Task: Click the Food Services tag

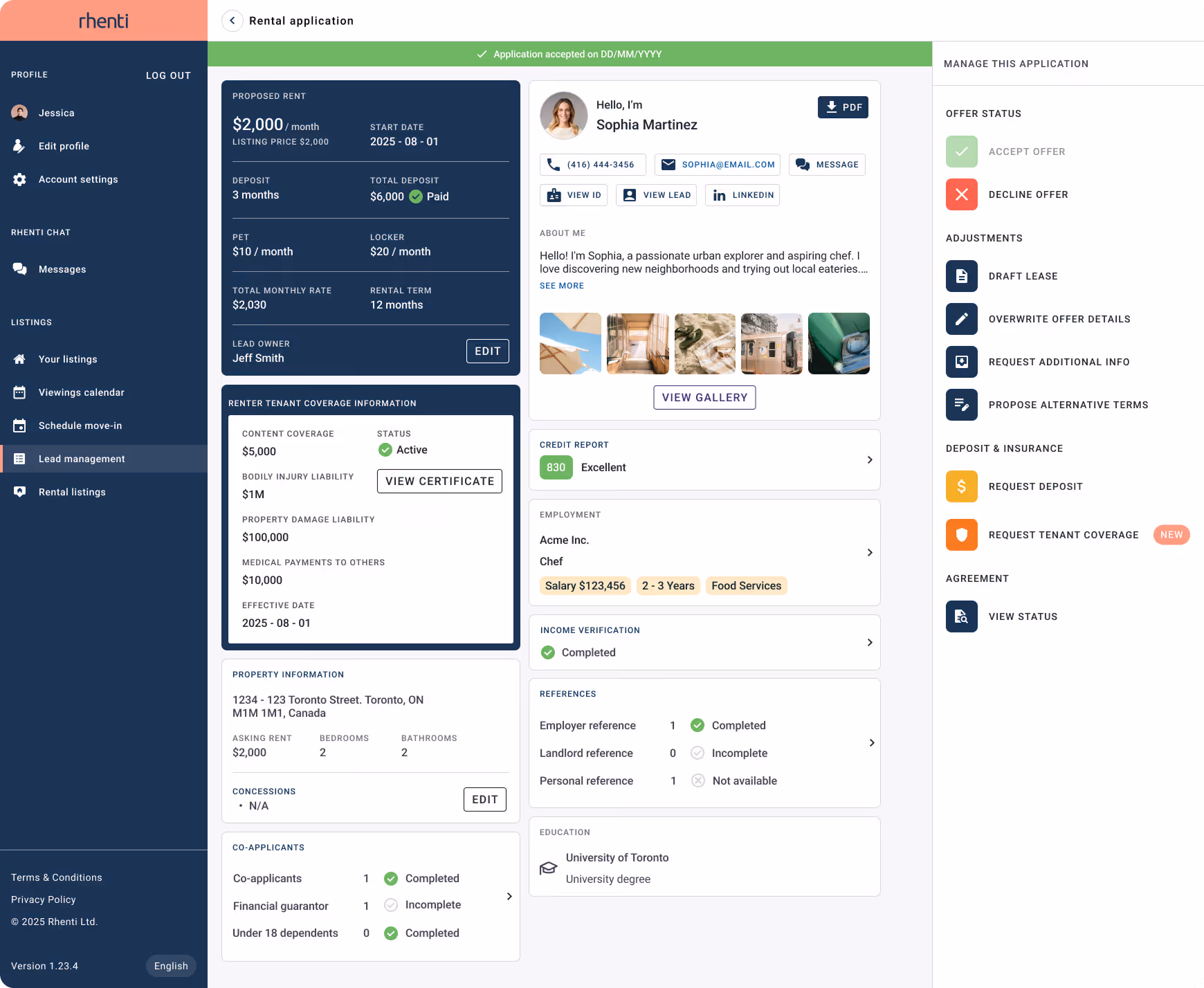Action: point(747,585)
